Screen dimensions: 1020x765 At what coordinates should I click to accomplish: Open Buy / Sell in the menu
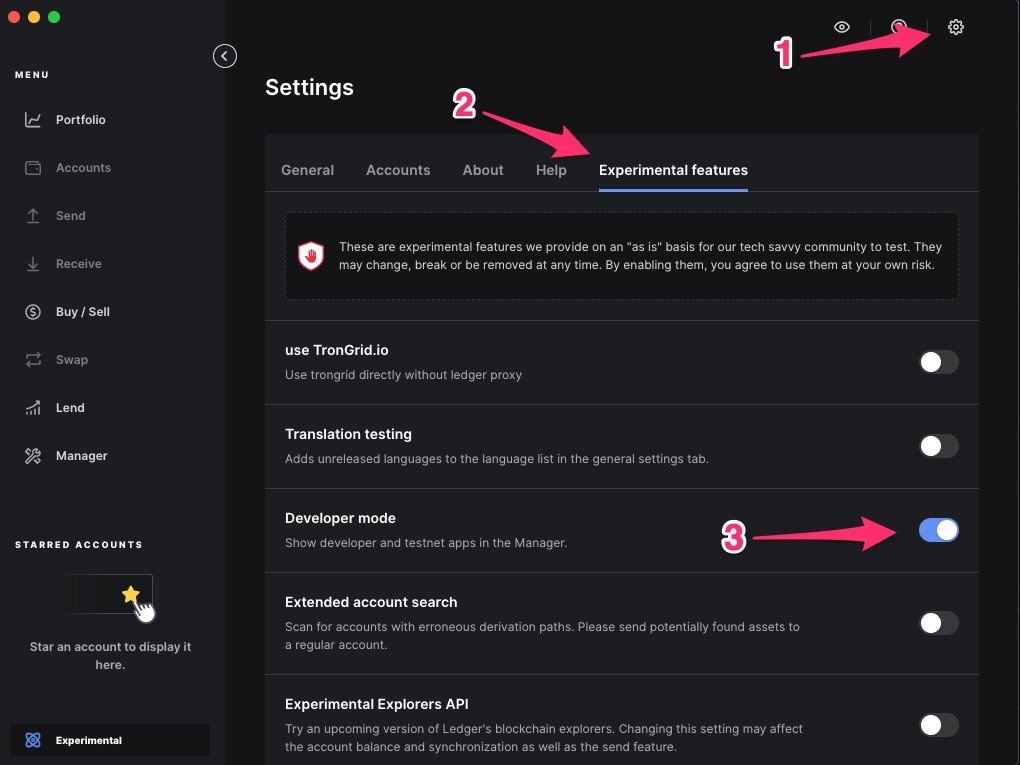coord(83,312)
